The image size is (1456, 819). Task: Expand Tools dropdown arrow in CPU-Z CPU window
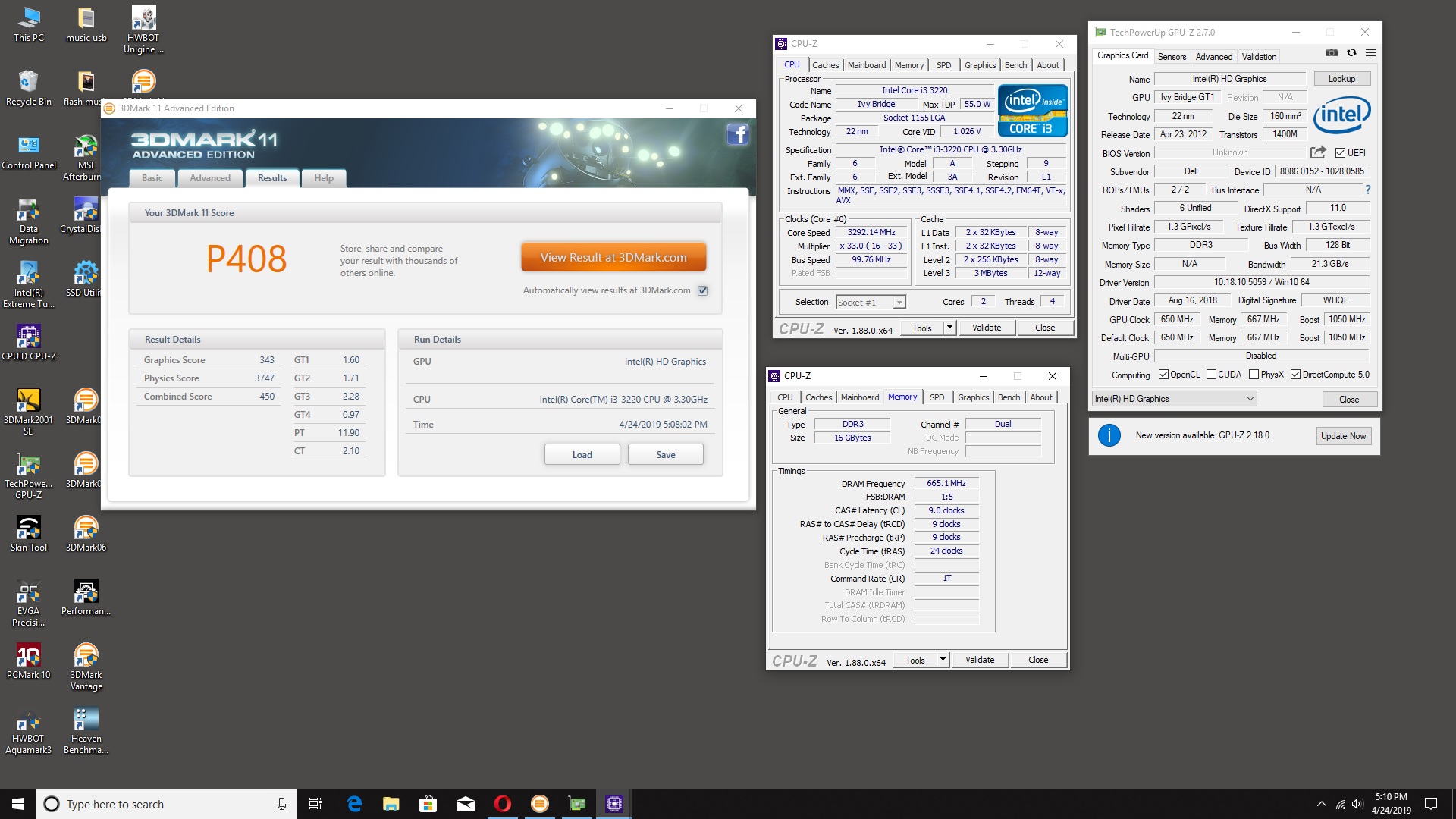click(x=949, y=328)
